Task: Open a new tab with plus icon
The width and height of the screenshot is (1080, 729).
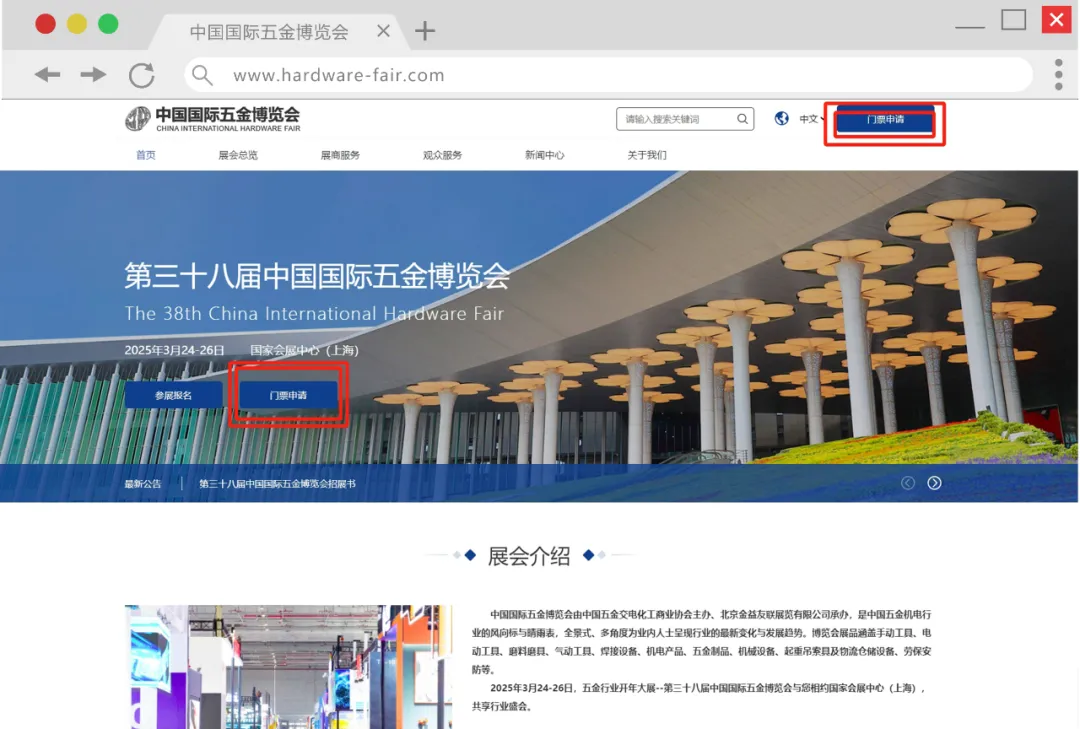Action: click(425, 30)
